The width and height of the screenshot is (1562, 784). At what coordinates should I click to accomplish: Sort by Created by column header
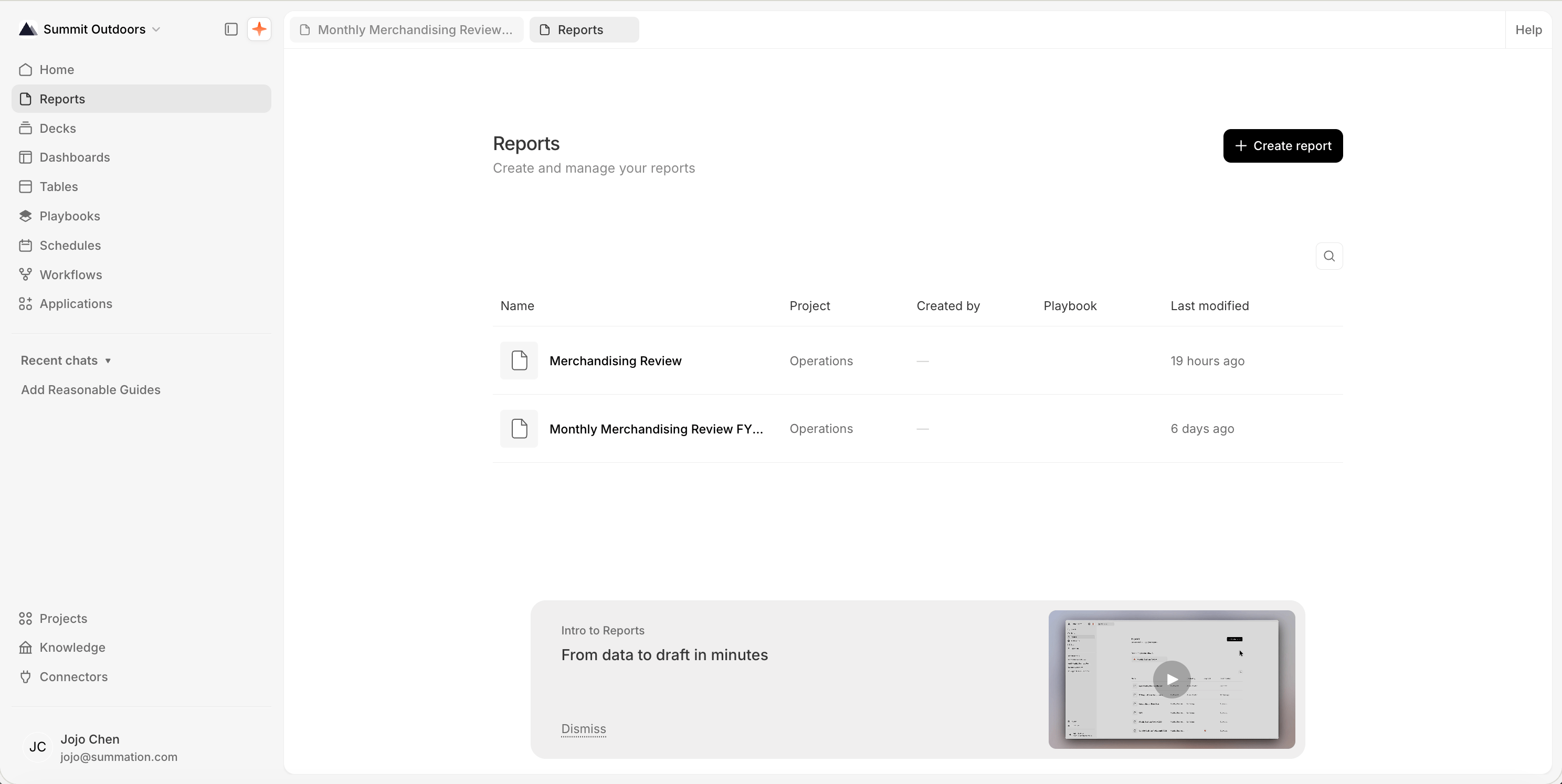[948, 306]
